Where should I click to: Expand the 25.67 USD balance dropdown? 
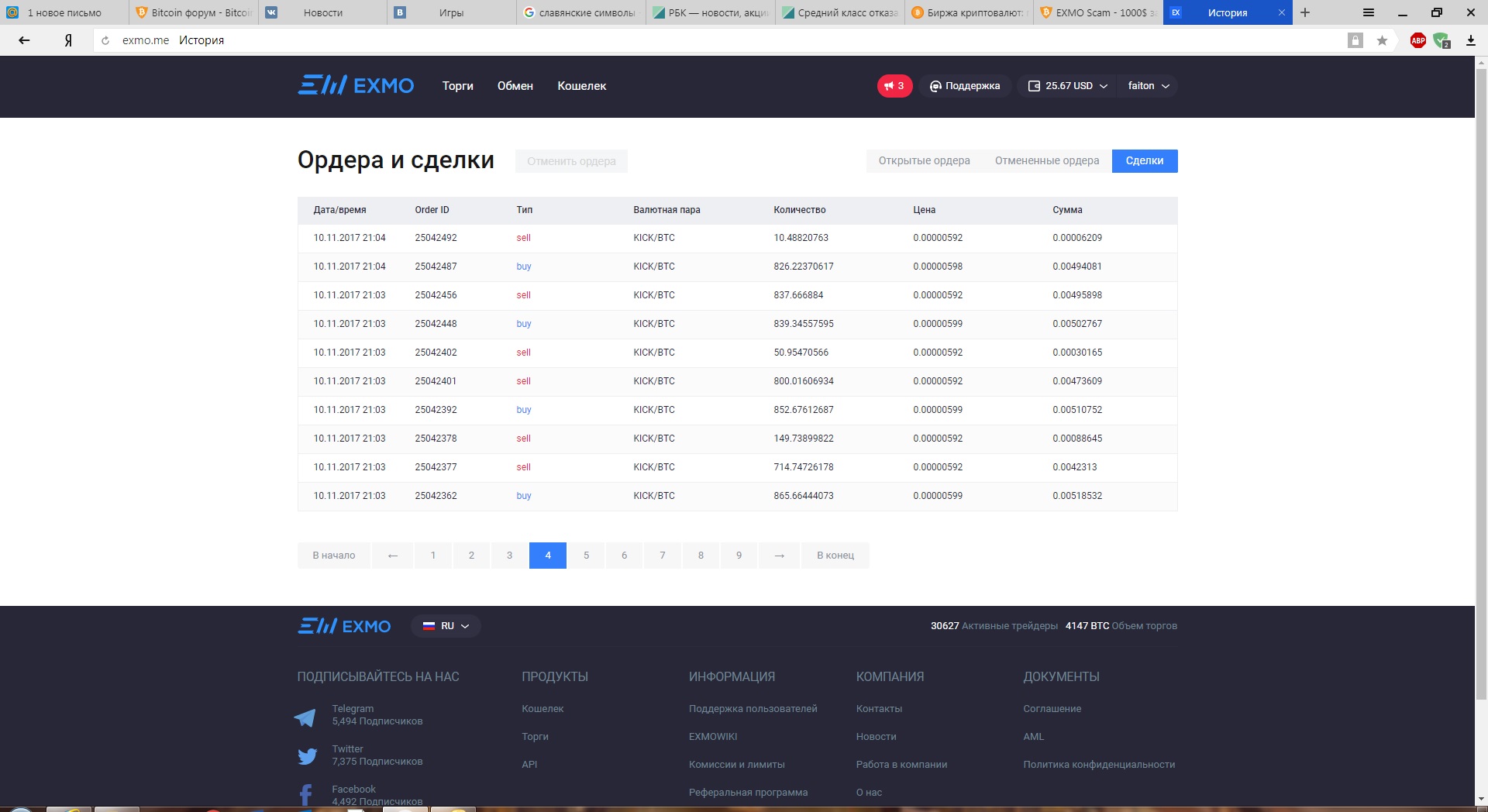(x=1068, y=86)
